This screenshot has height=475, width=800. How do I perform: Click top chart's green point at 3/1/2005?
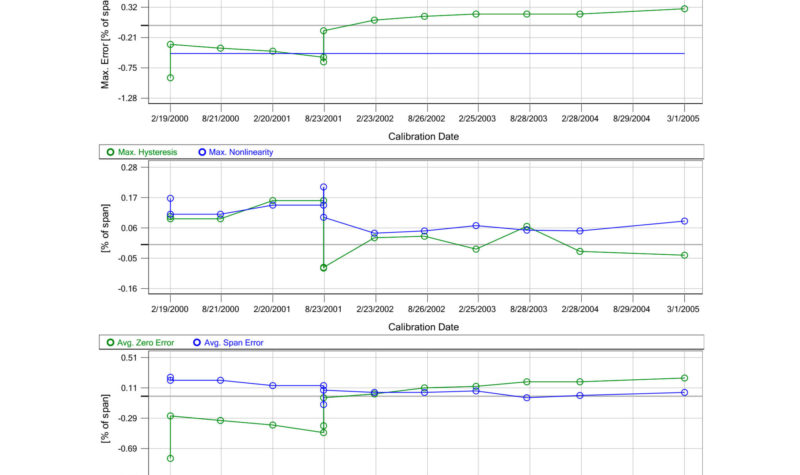pos(684,8)
